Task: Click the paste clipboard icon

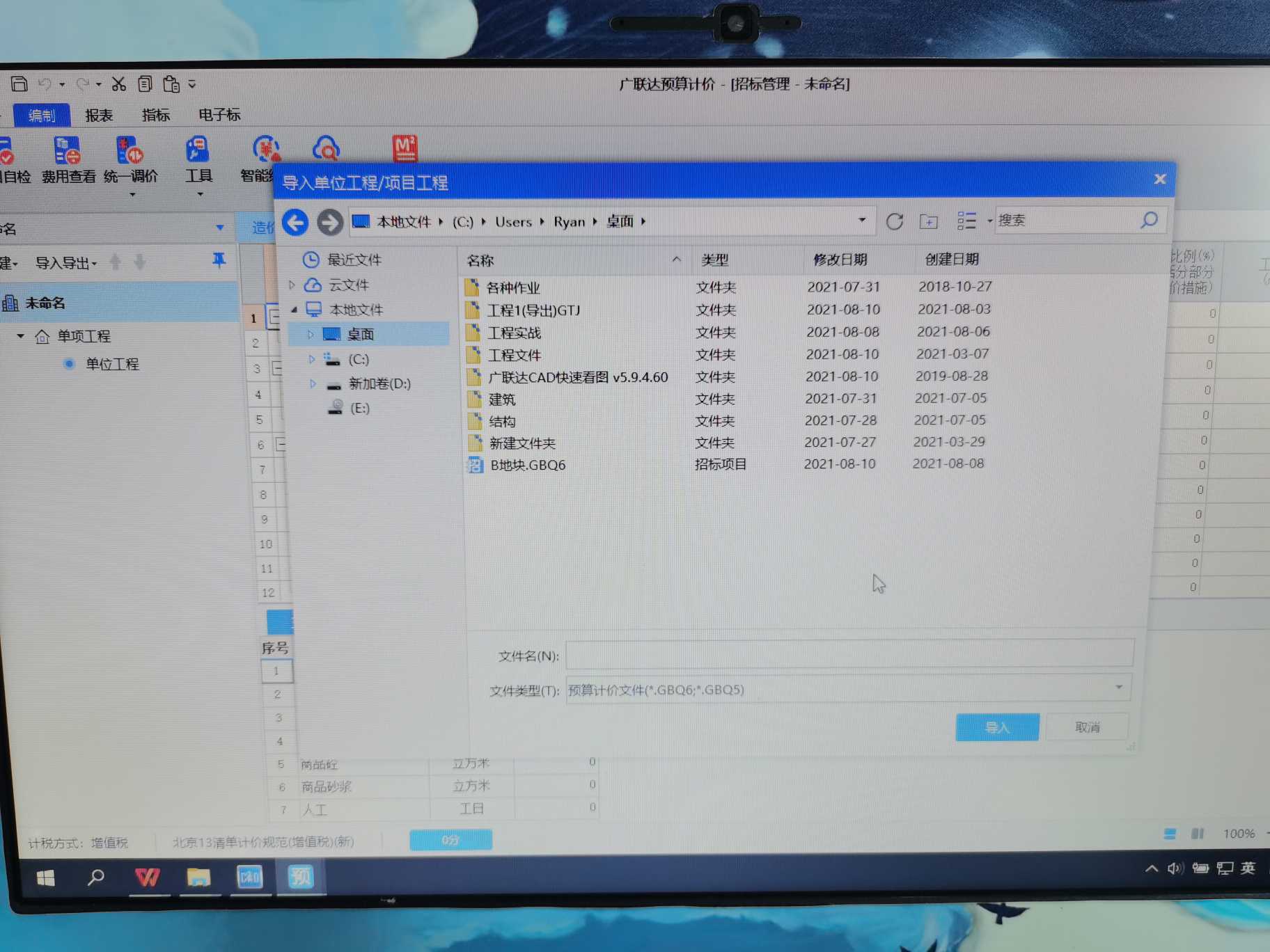Action: click(x=171, y=84)
